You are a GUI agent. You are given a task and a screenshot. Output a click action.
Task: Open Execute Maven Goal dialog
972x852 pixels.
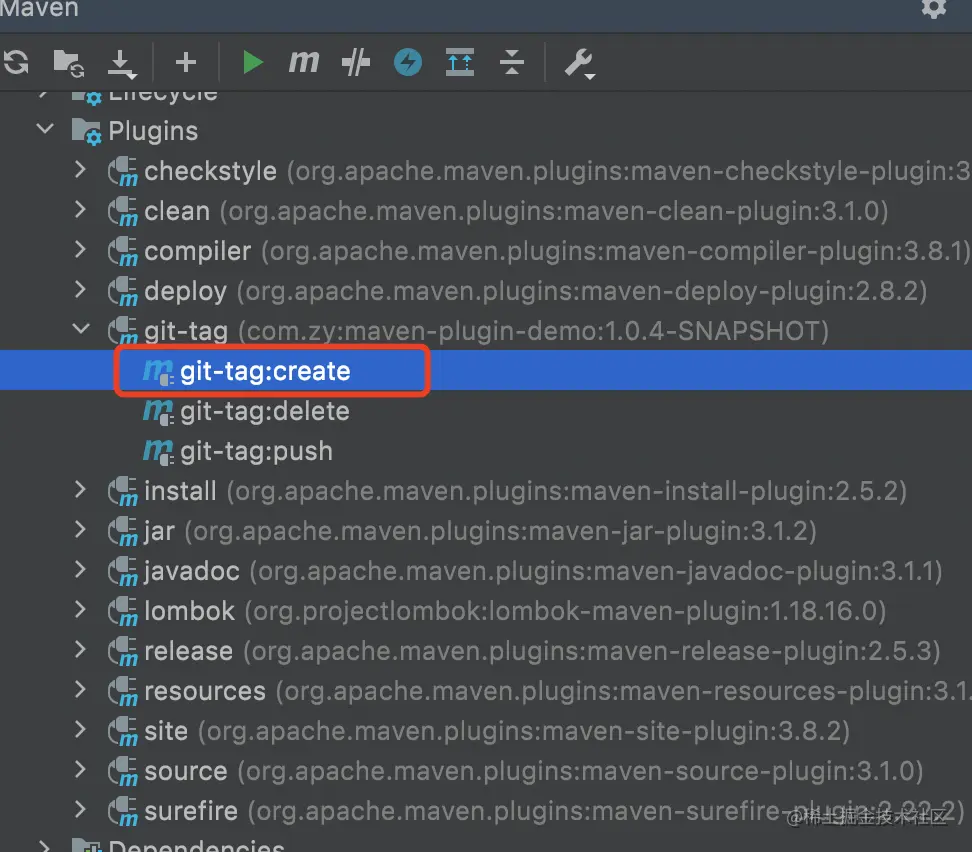tap(304, 62)
